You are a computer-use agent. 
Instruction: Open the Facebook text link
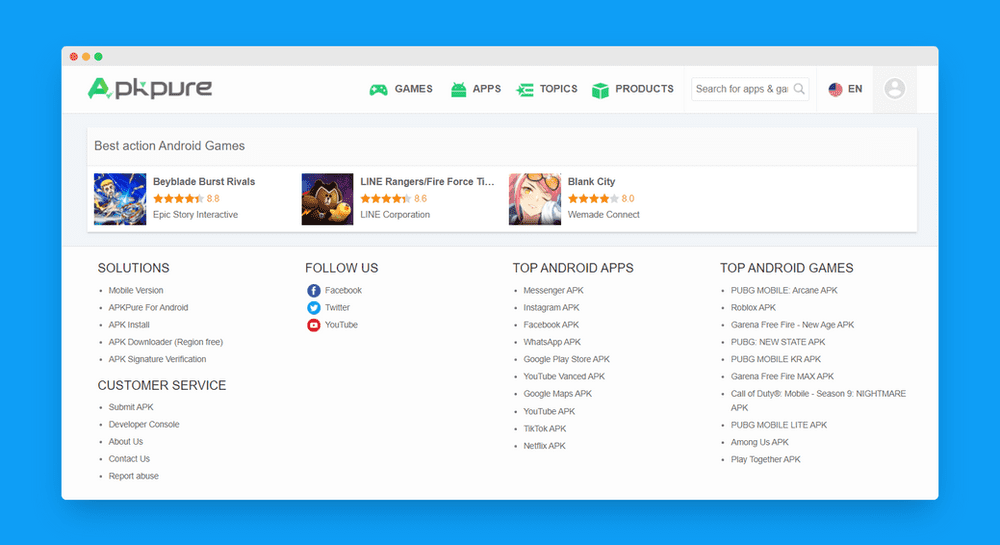343,290
